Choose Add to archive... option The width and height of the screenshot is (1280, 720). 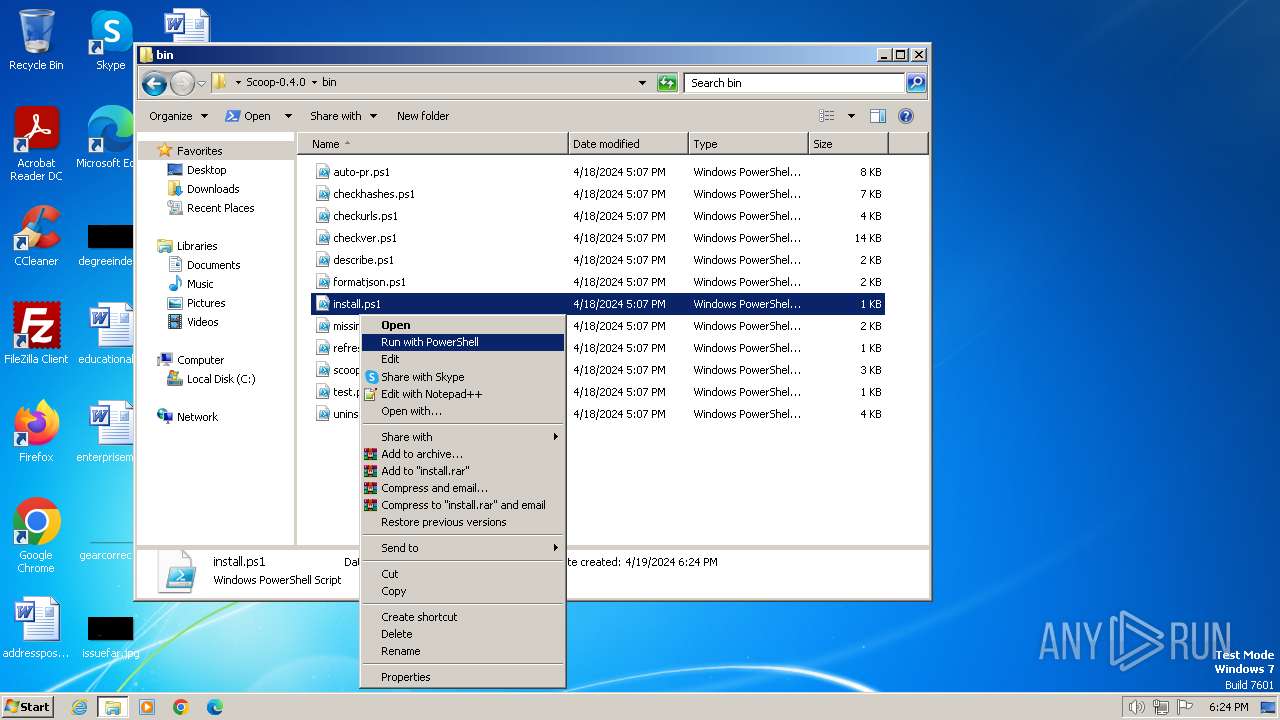click(462, 454)
